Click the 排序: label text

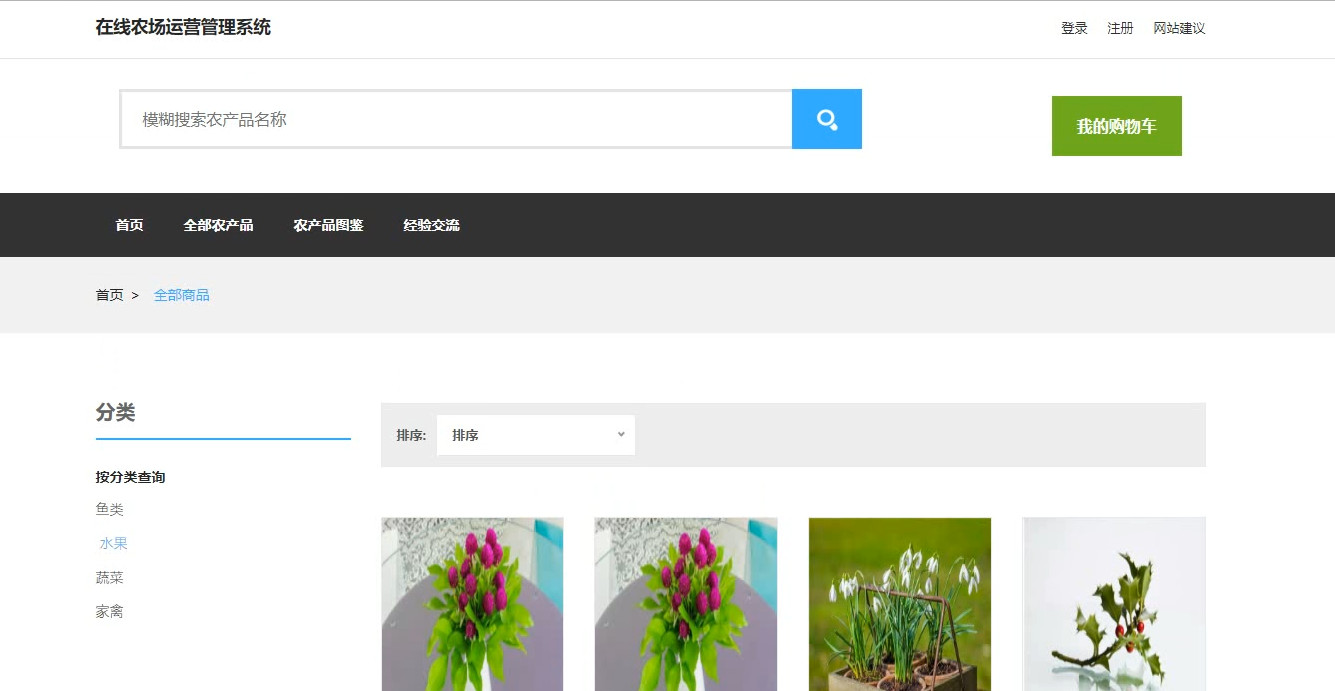411,435
